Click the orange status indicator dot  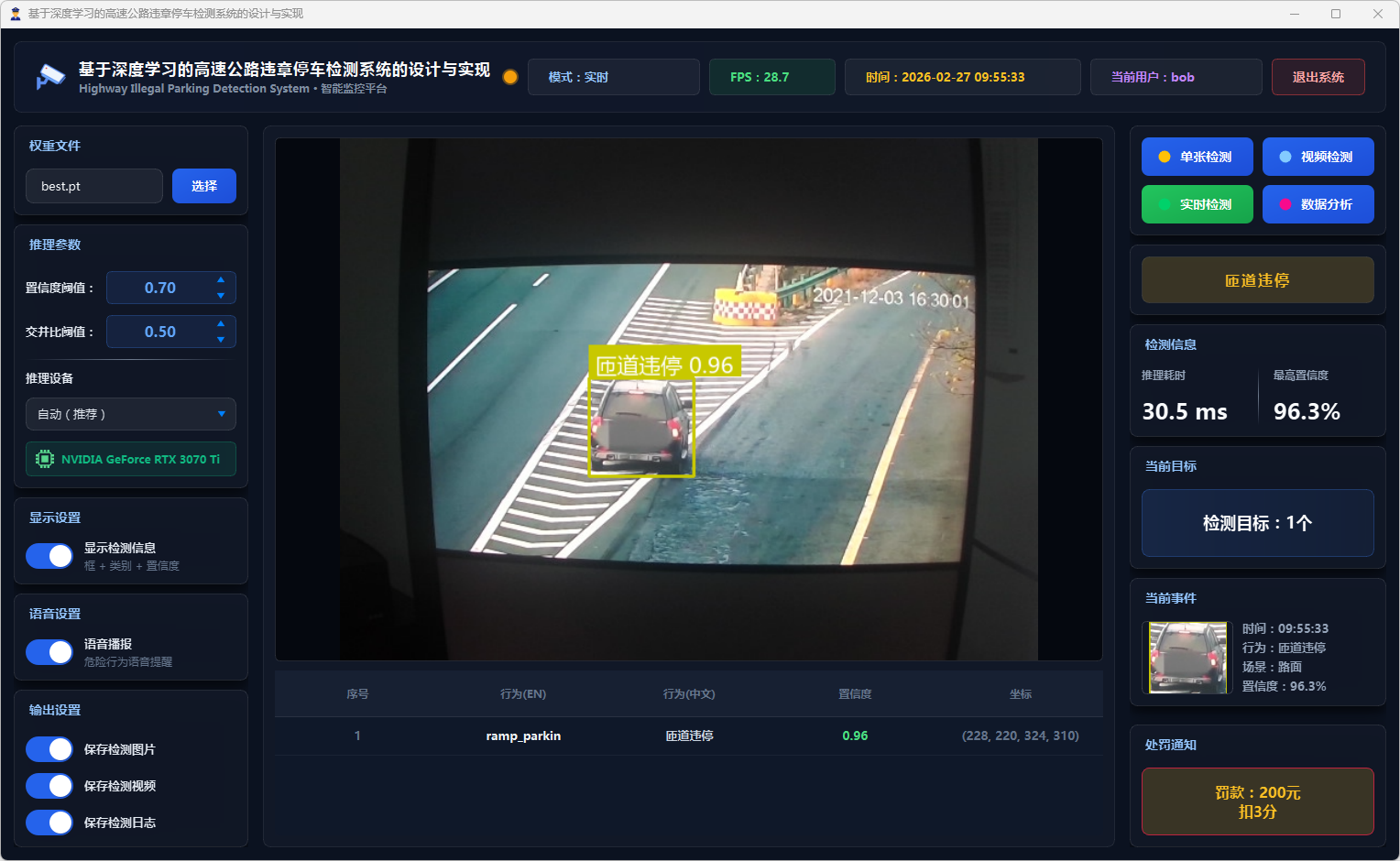tap(510, 77)
